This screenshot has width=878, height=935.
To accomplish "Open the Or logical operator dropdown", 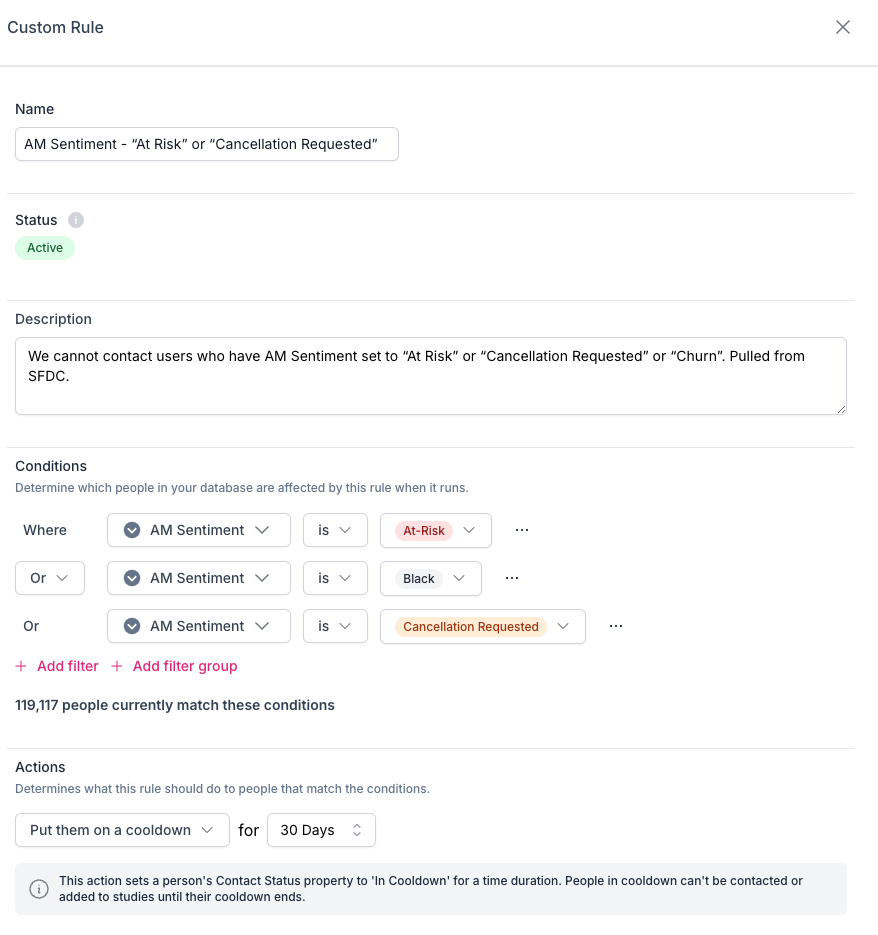I will tap(49, 578).
